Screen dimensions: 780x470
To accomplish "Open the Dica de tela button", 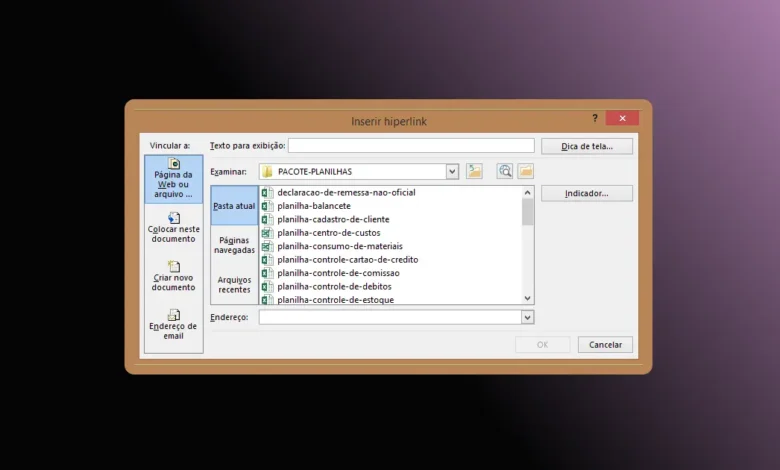I will (587, 146).
